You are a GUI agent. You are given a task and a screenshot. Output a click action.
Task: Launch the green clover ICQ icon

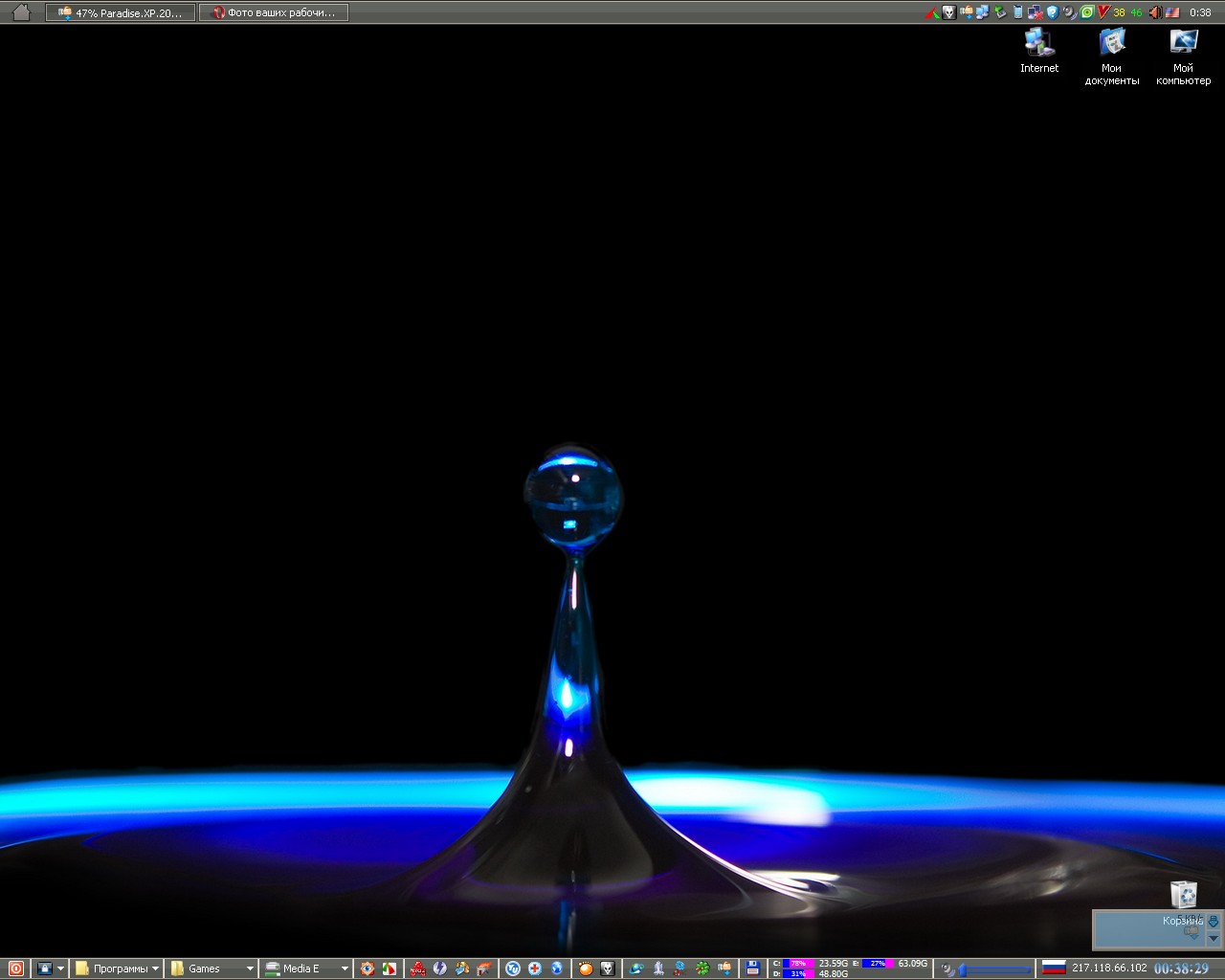tap(703, 969)
